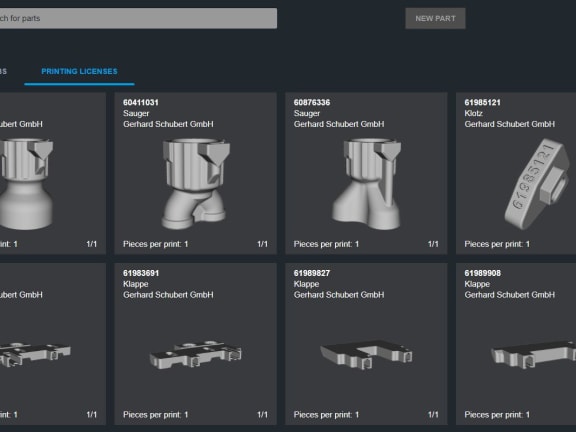Click Gerhard Schubert GmbH on card 61985121
Screen dimensions: 576x432
tap(510, 124)
